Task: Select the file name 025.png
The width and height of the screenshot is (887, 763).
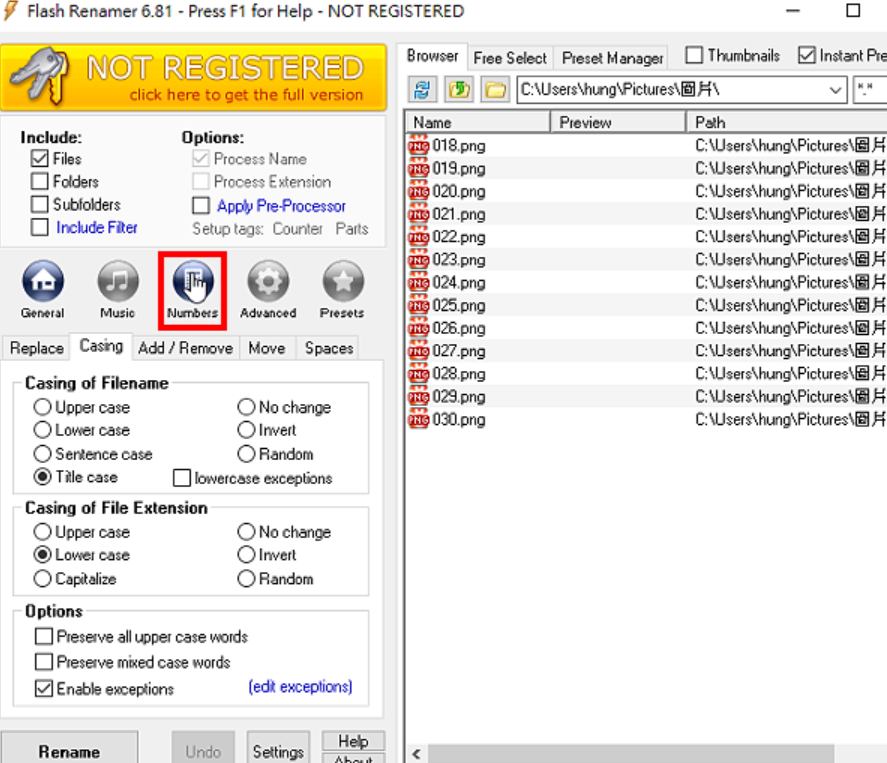Action: point(459,305)
